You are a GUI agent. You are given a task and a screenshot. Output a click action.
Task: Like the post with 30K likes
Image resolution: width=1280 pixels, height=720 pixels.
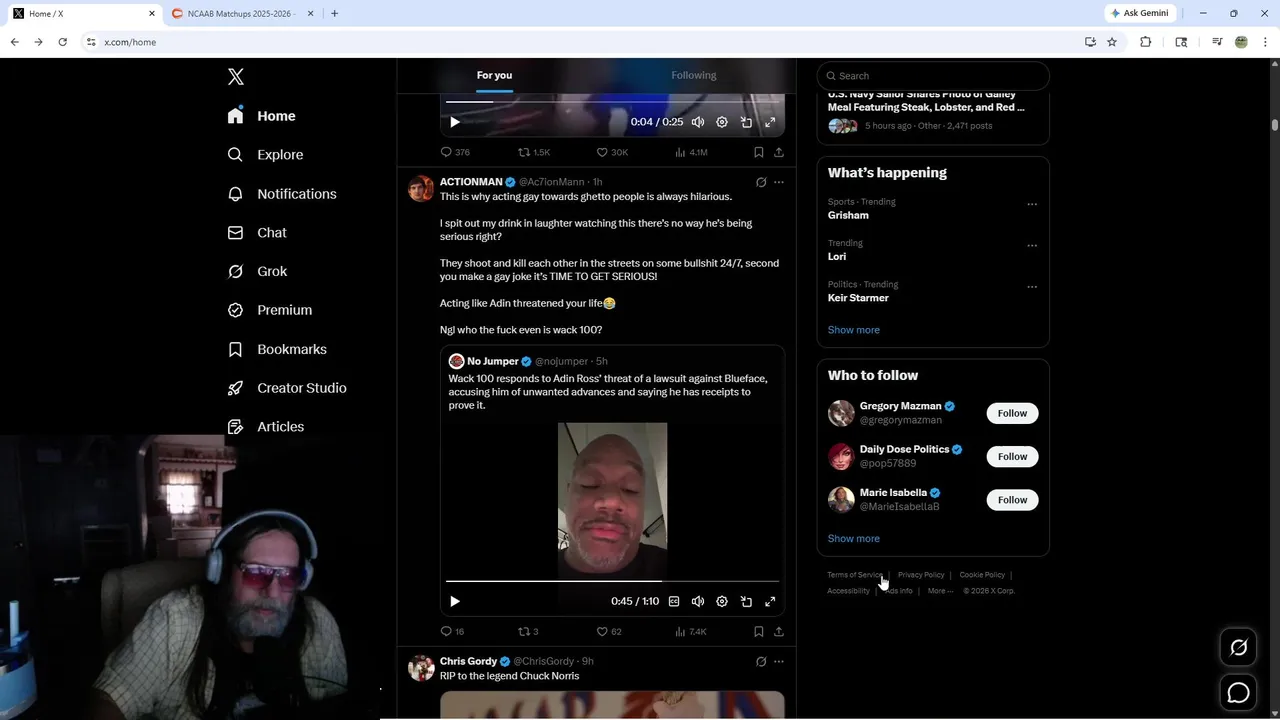click(x=612, y=152)
